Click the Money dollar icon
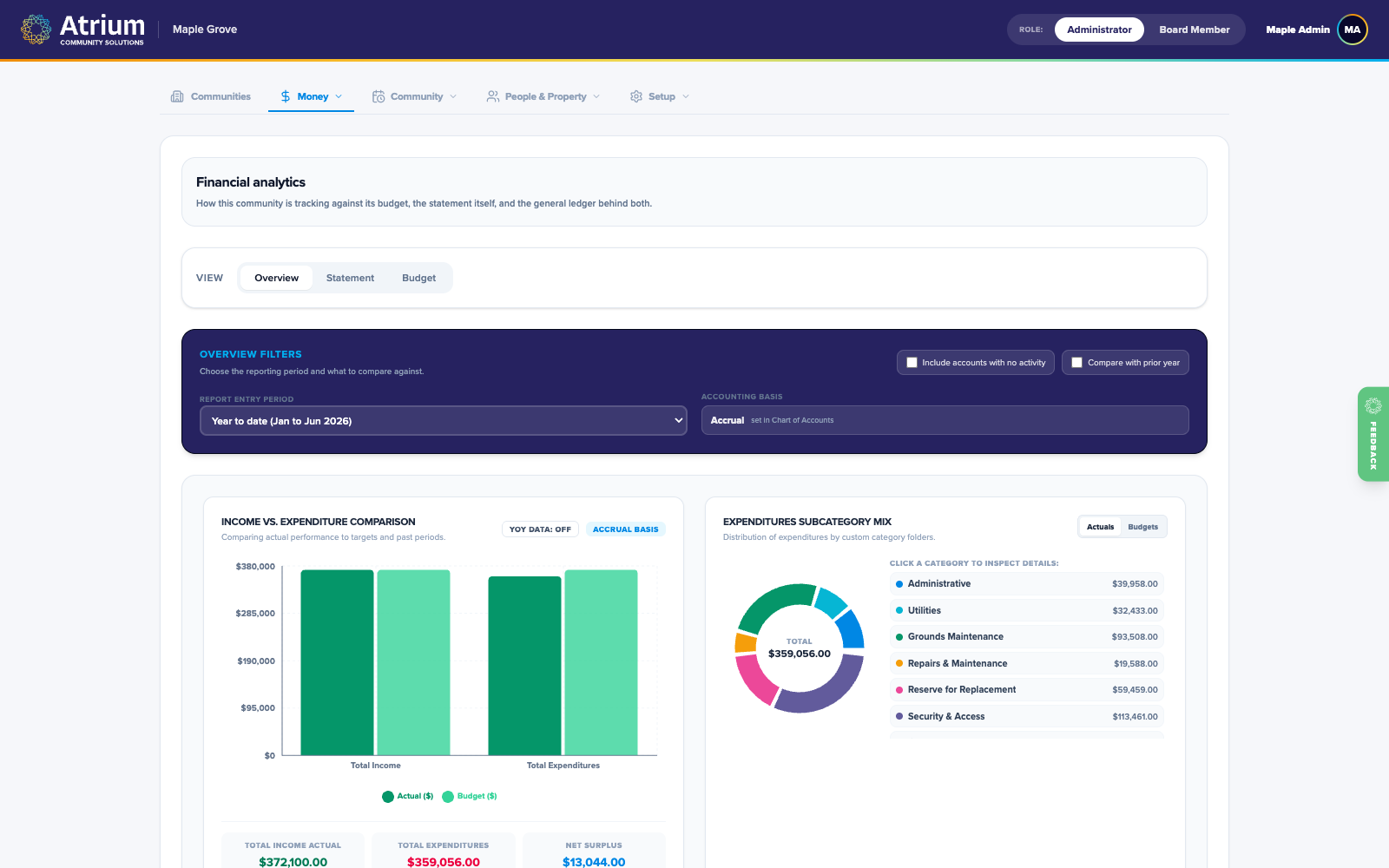Image resolution: width=1389 pixels, height=868 pixels. pyautogui.click(x=286, y=96)
